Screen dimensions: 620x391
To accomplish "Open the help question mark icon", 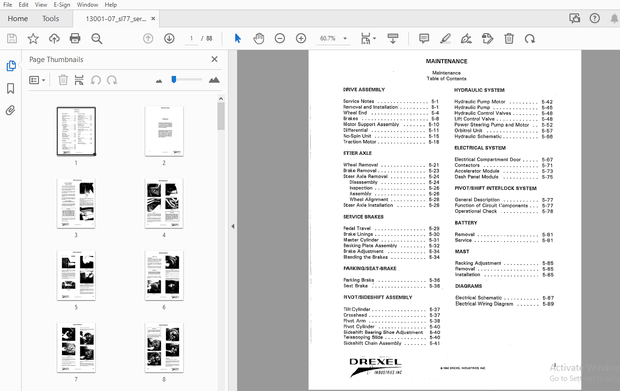I will pos(595,18).
